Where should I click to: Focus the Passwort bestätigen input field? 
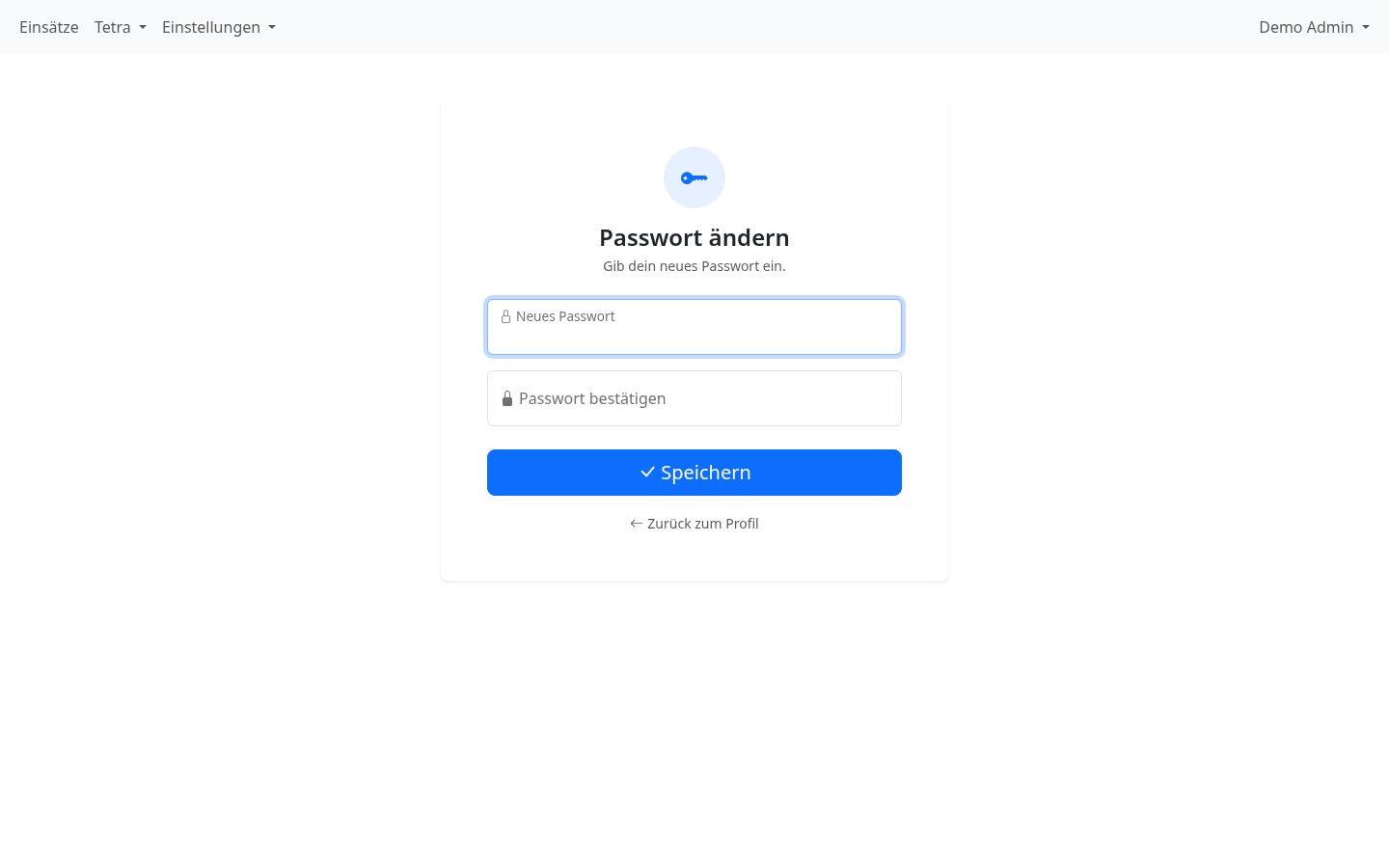pos(694,398)
